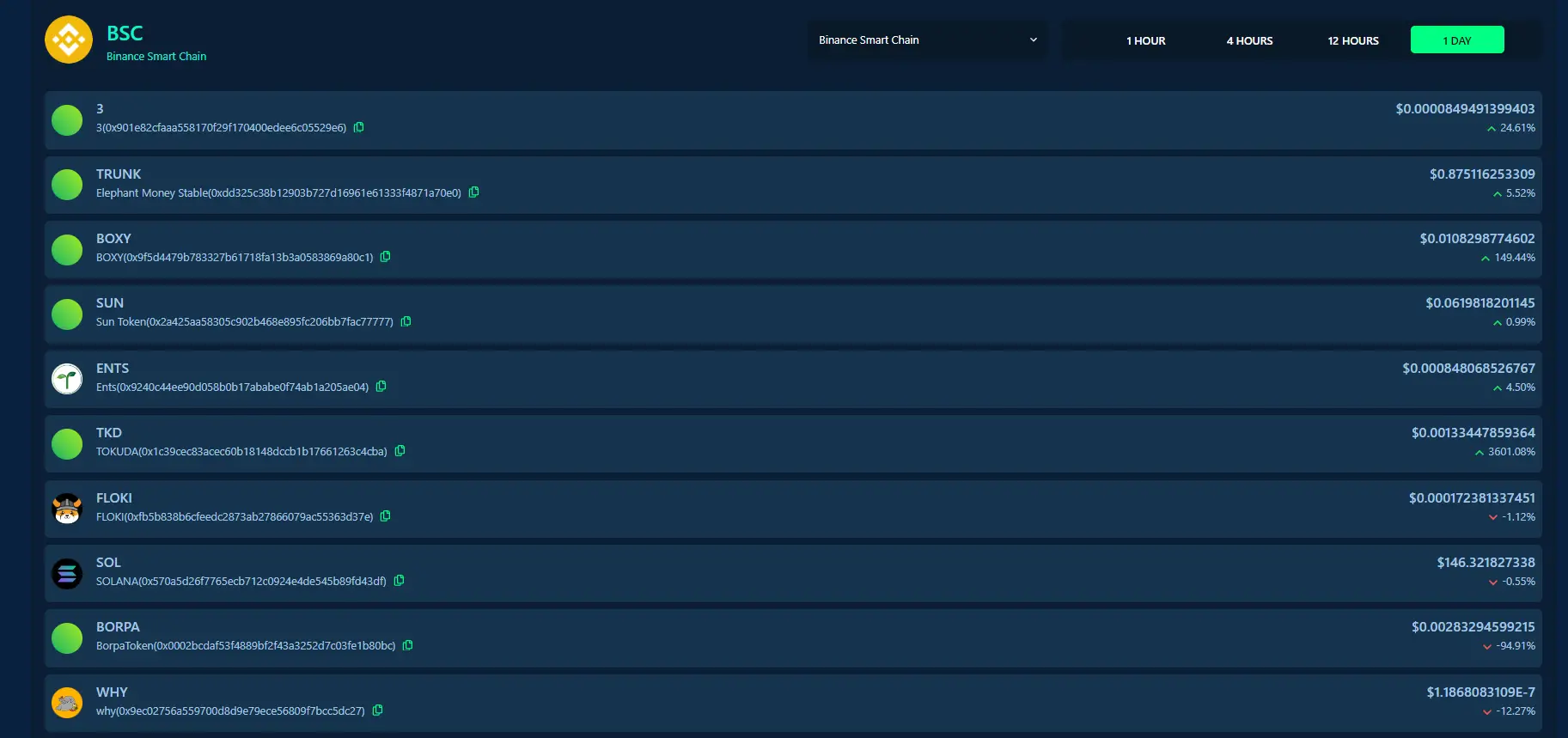
Task: Select the active 1 DAY timeframe button
Action: (1457, 40)
